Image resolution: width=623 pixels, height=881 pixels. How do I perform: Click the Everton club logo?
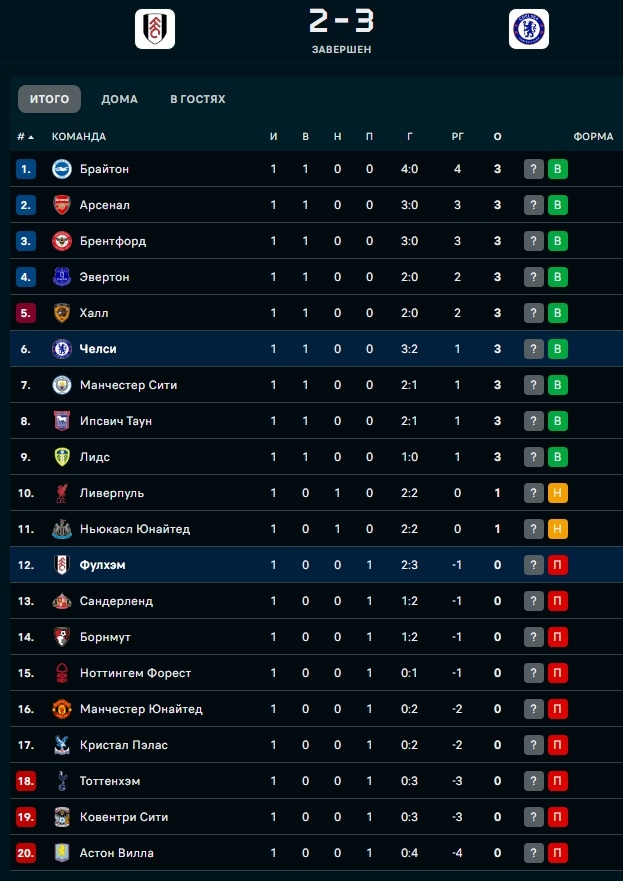point(62,277)
